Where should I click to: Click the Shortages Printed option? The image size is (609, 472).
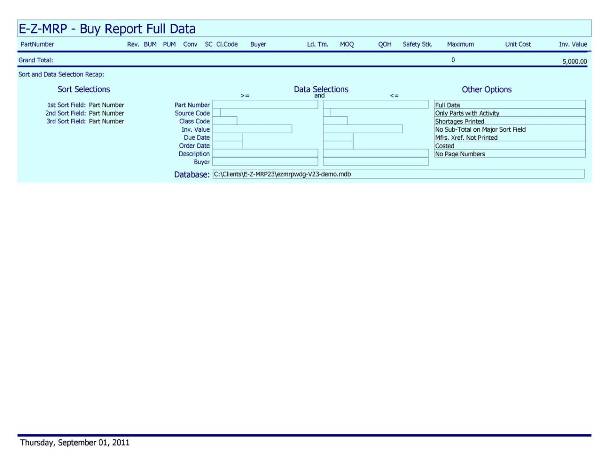click(x=508, y=121)
